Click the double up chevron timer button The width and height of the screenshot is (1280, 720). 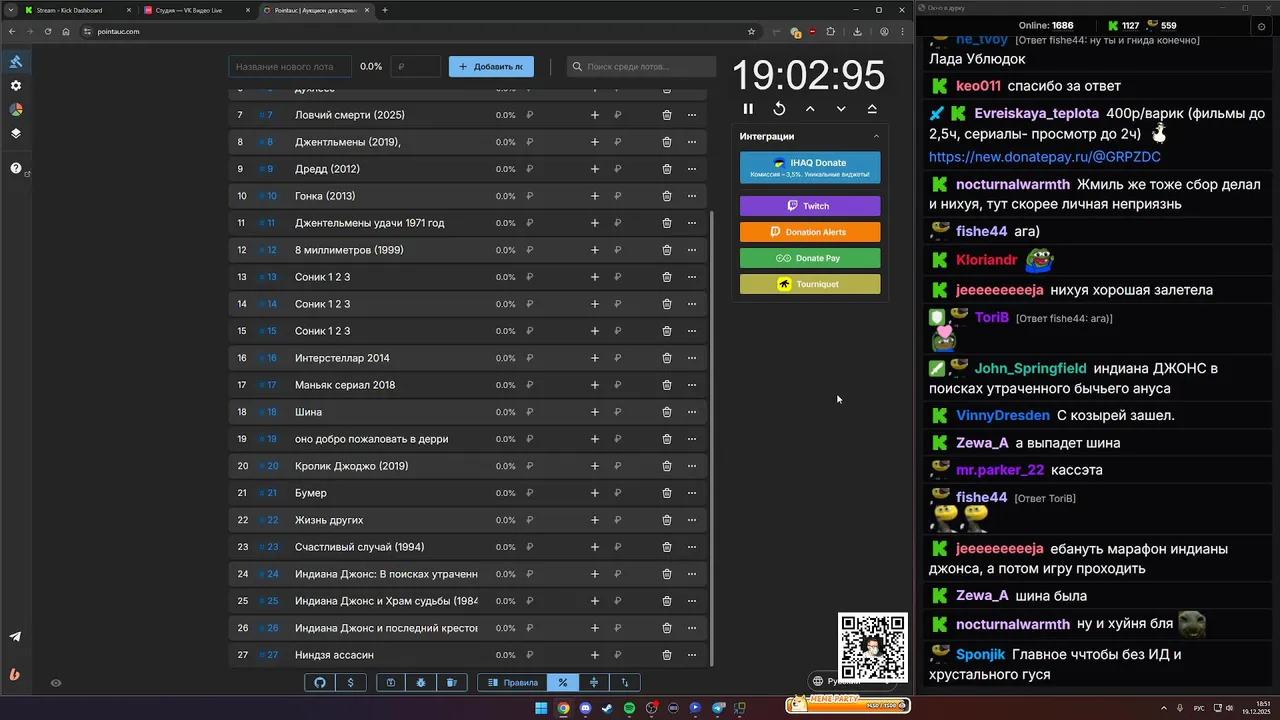click(872, 109)
